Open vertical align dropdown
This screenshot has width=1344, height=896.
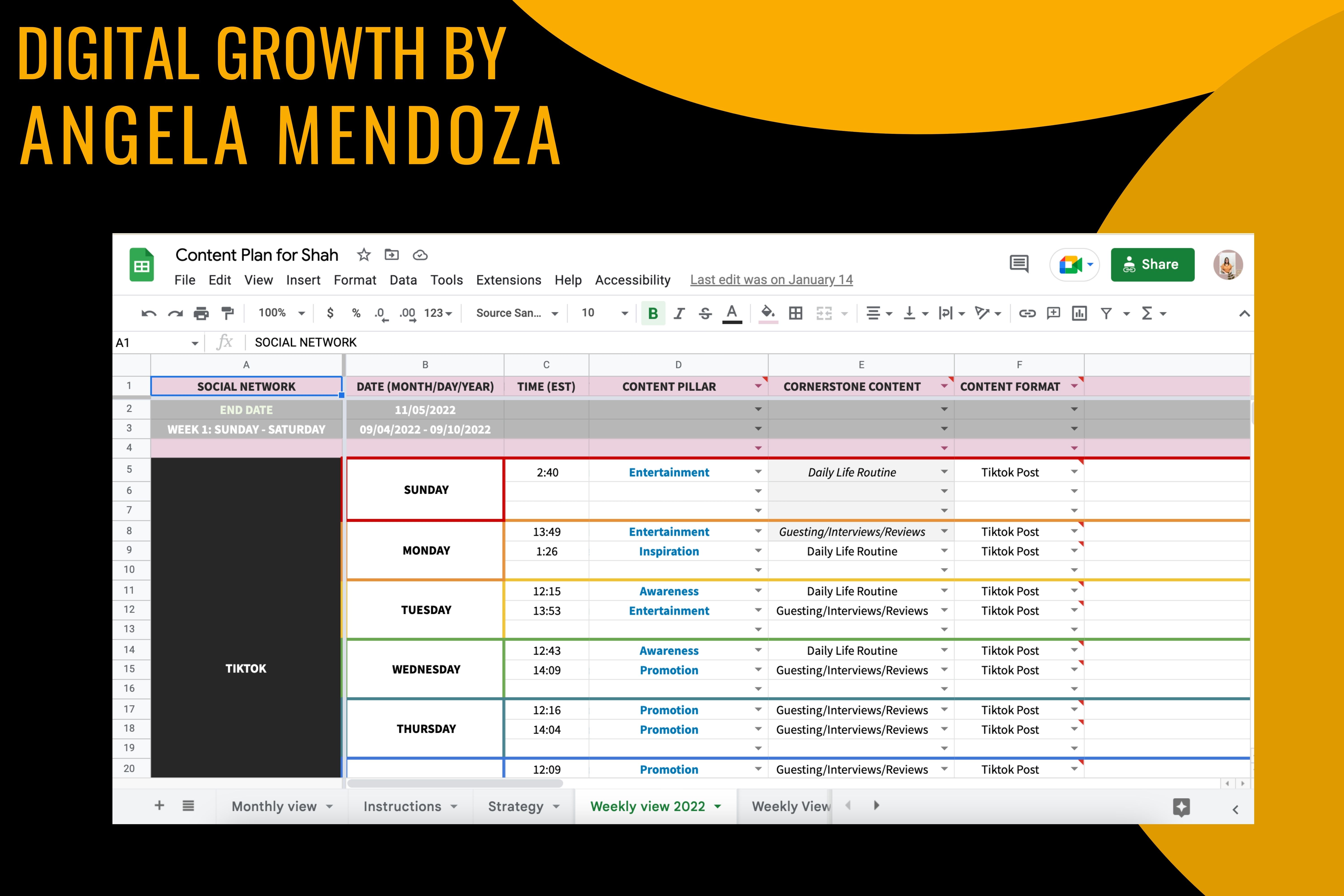pos(916,313)
